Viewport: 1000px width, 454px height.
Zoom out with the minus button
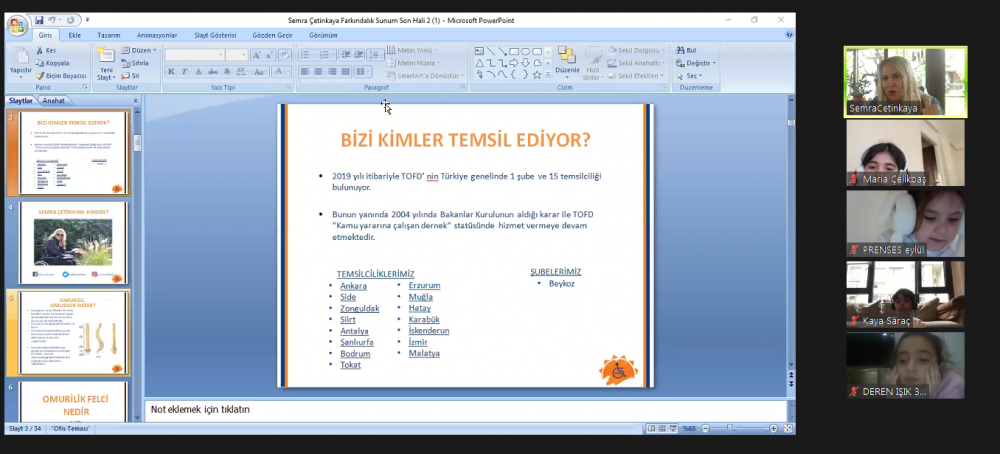pyautogui.click(x=705, y=428)
